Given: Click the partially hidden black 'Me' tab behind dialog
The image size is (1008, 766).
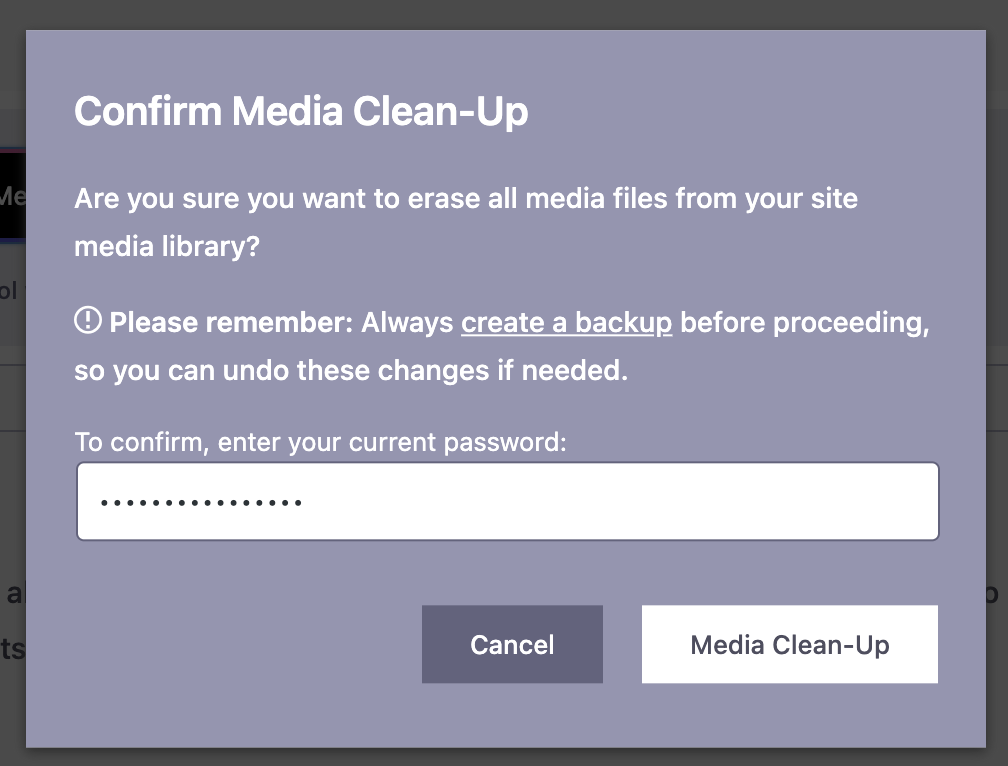Looking at the screenshot, I should click(x=12, y=195).
